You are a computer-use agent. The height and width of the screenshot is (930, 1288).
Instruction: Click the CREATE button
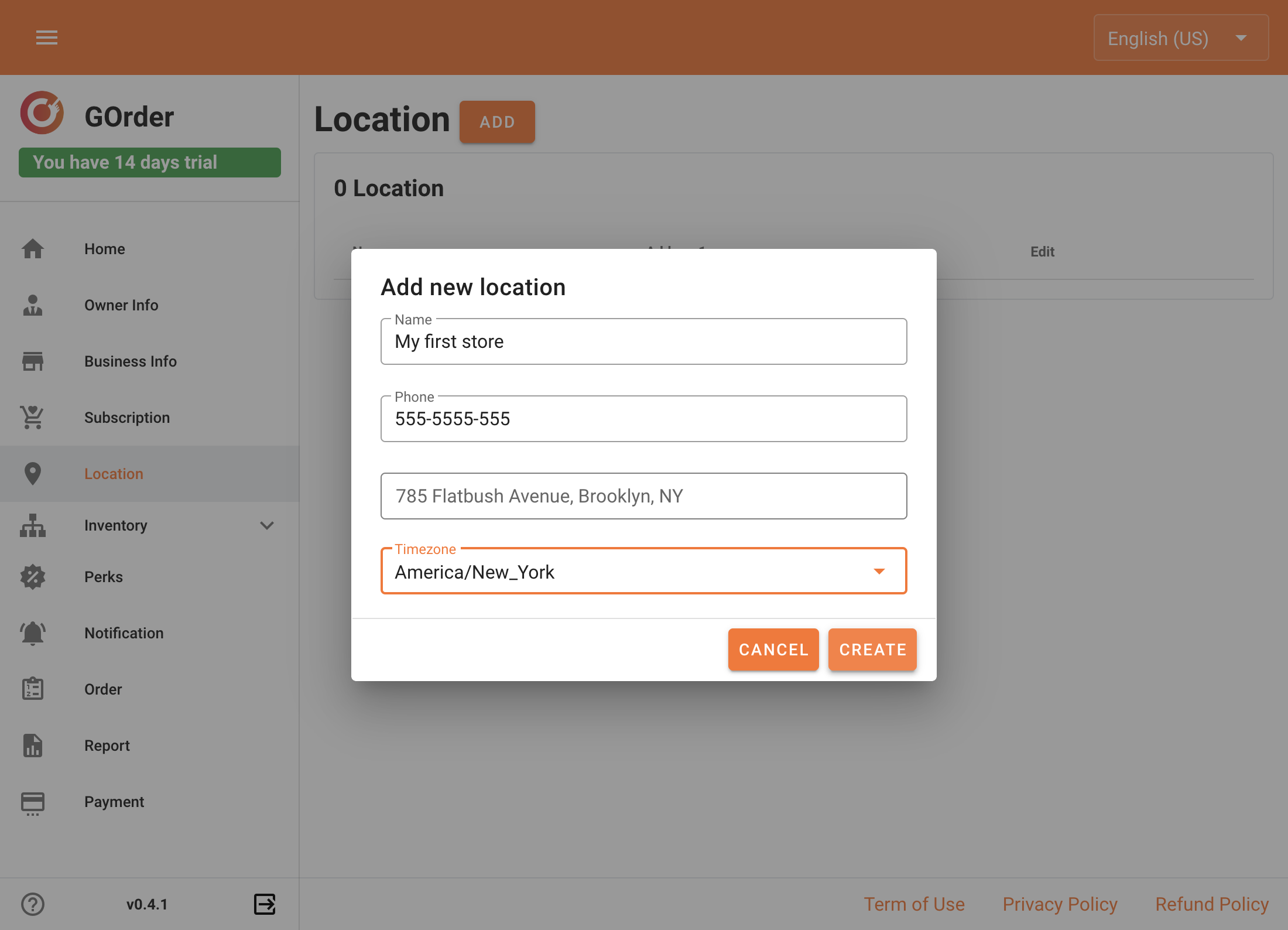point(872,649)
